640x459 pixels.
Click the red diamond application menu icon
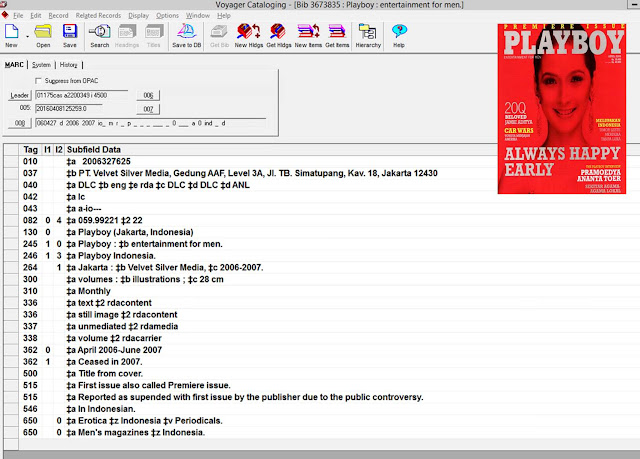[x=5, y=15]
